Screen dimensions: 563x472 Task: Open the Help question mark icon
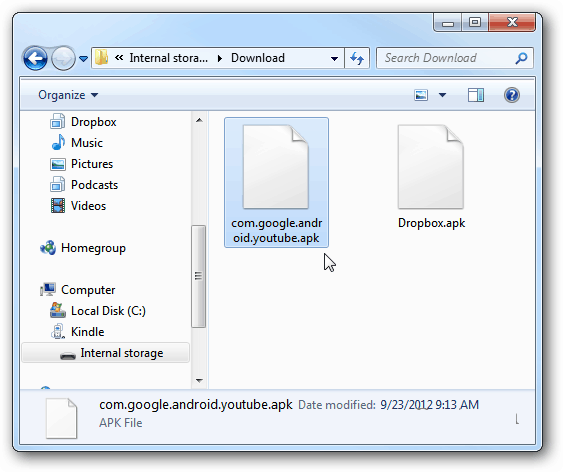(512, 95)
